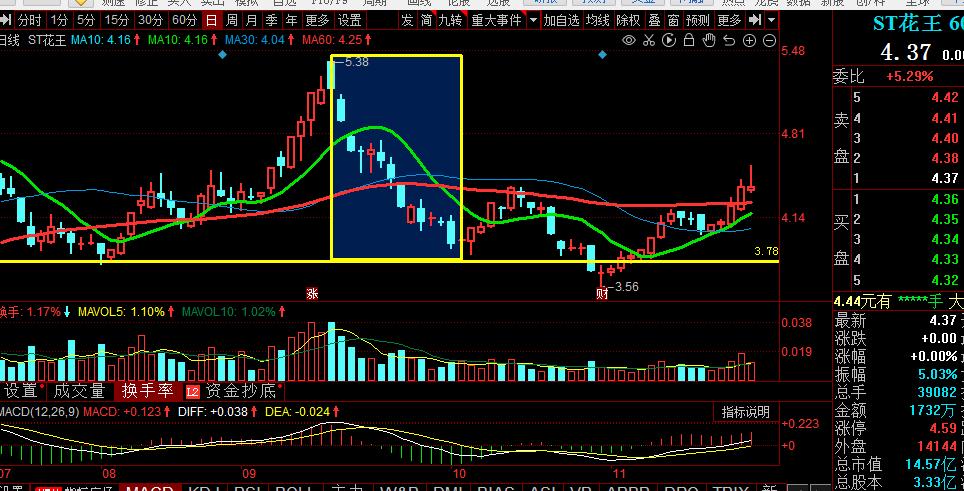Click 买 5 bid price 4.32
964x491 pixels.
coord(944,280)
